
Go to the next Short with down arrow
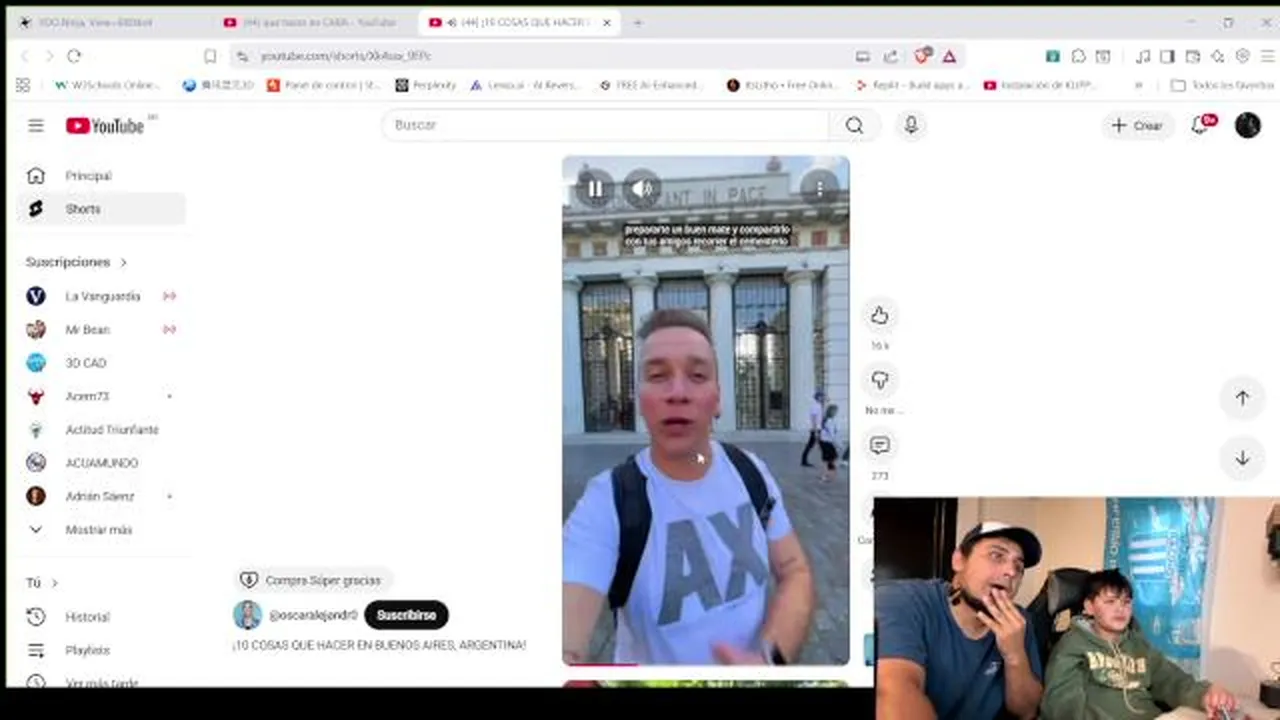[x=1242, y=458]
